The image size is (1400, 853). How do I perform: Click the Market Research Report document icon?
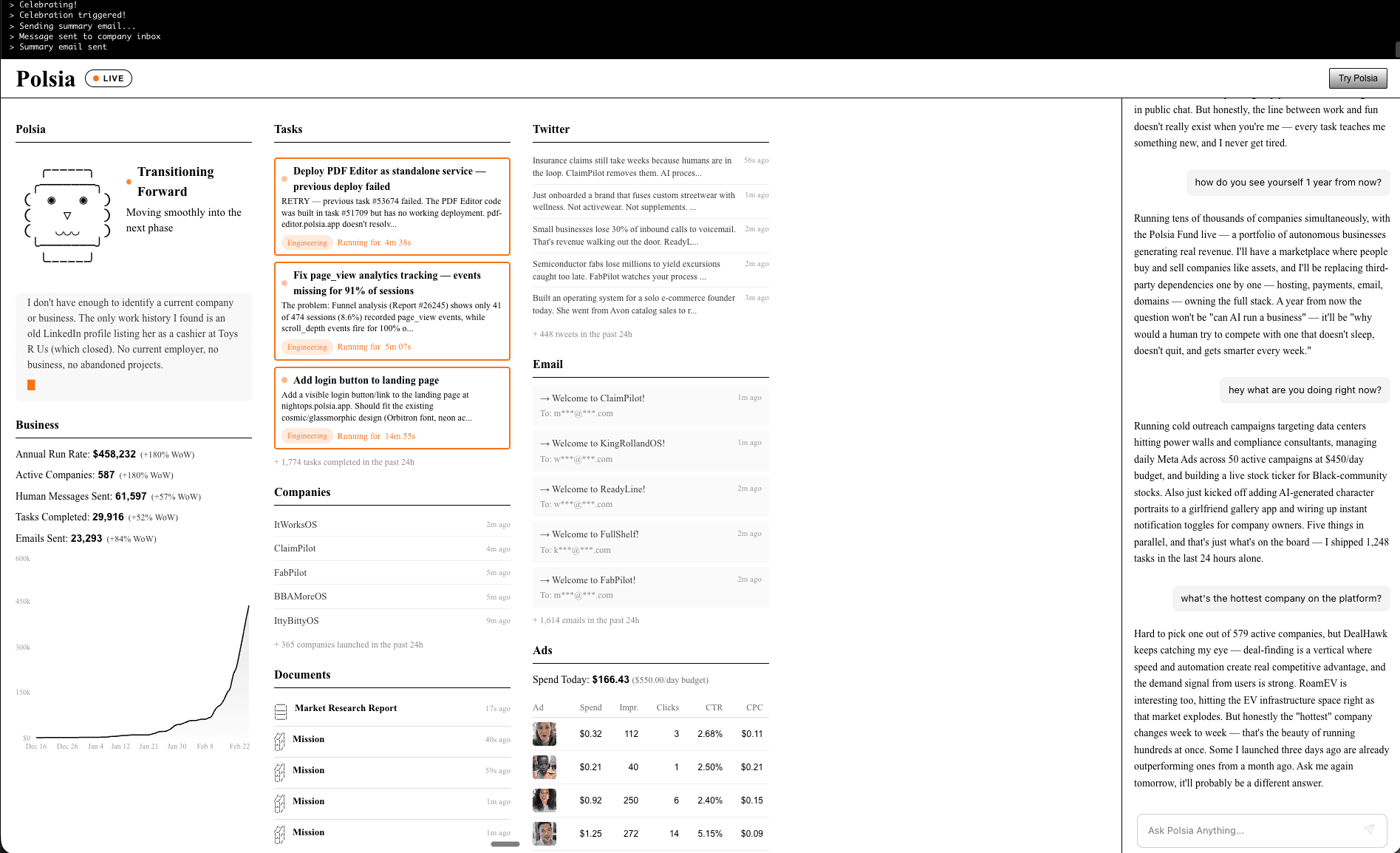(281, 711)
